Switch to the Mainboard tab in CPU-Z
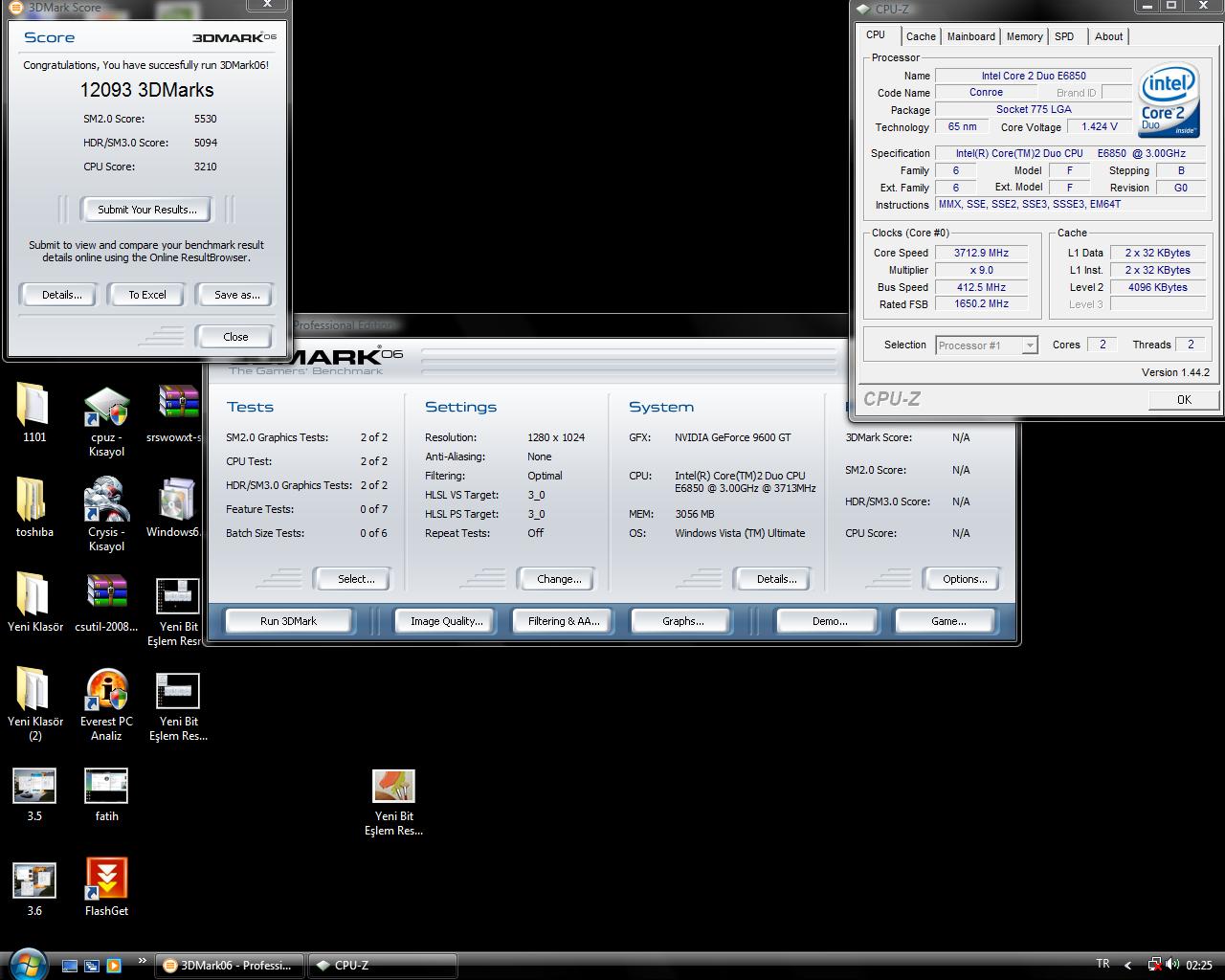This screenshot has height=980, width=1225. click(x=971, y=36)
